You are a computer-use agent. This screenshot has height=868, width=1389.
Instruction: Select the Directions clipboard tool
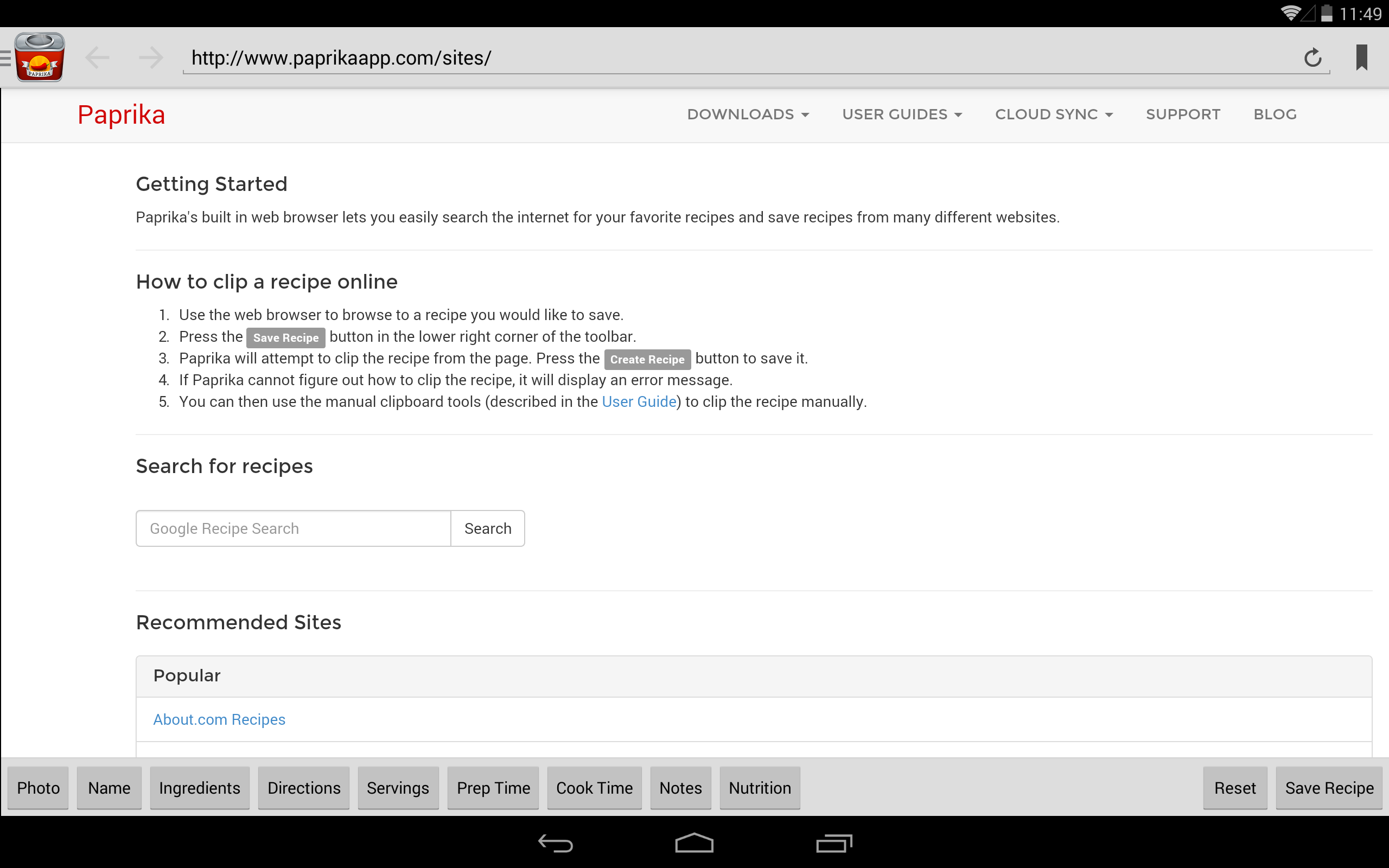pyautogui.click(x=304, y=788)
